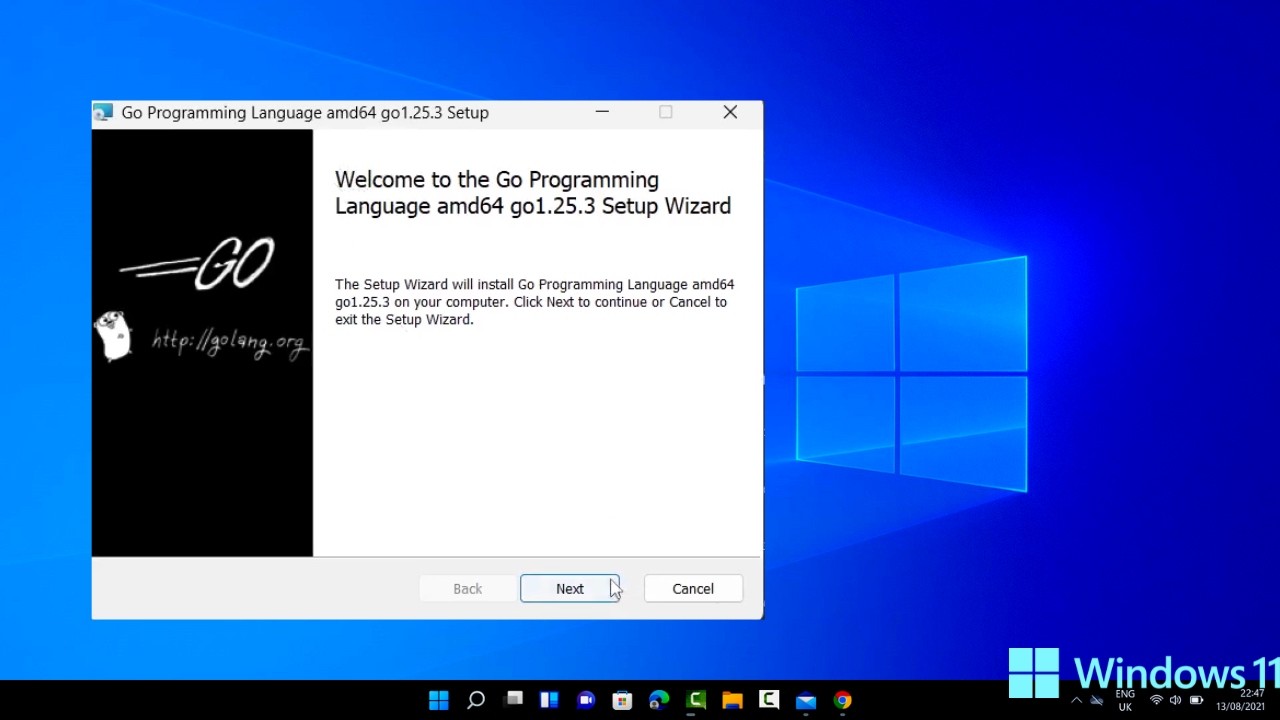Open the Chat (Teams) taskbar icon
Screen dimensions: 1280x720
click(586, 700)
